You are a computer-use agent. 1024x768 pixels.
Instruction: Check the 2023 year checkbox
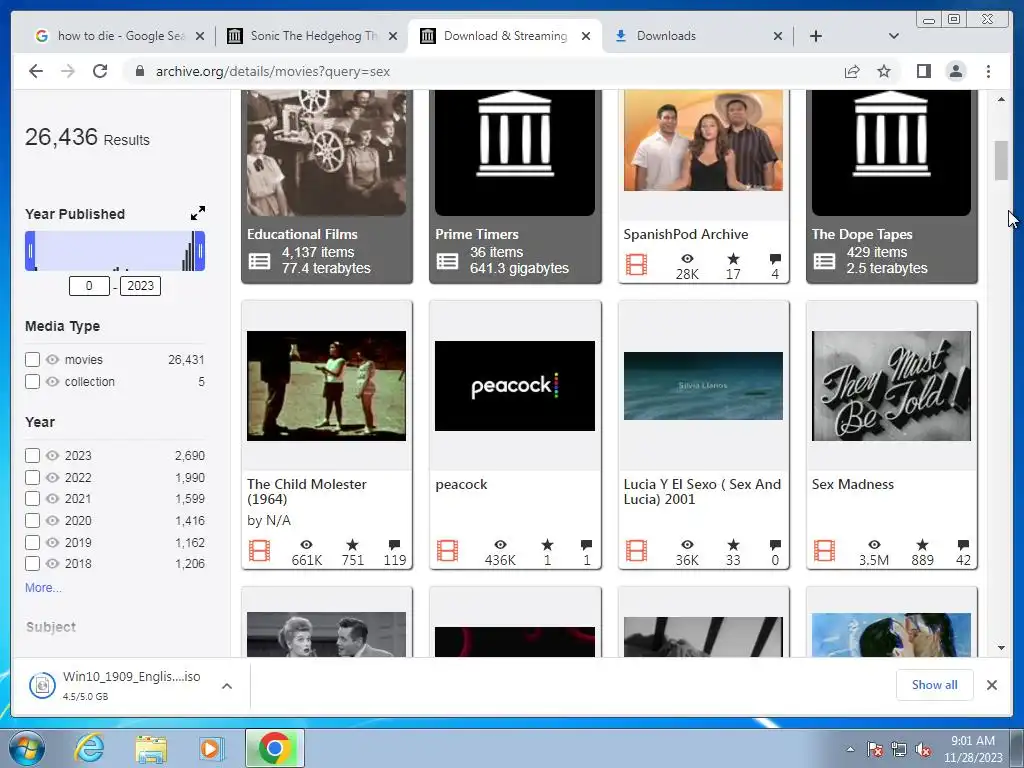click(32, 455)
